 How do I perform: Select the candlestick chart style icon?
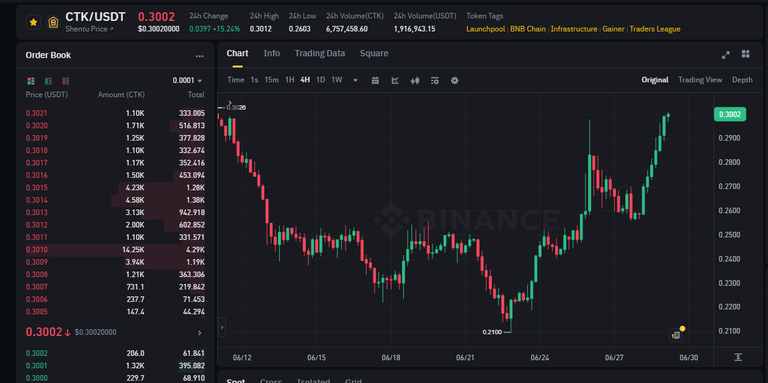415,80
